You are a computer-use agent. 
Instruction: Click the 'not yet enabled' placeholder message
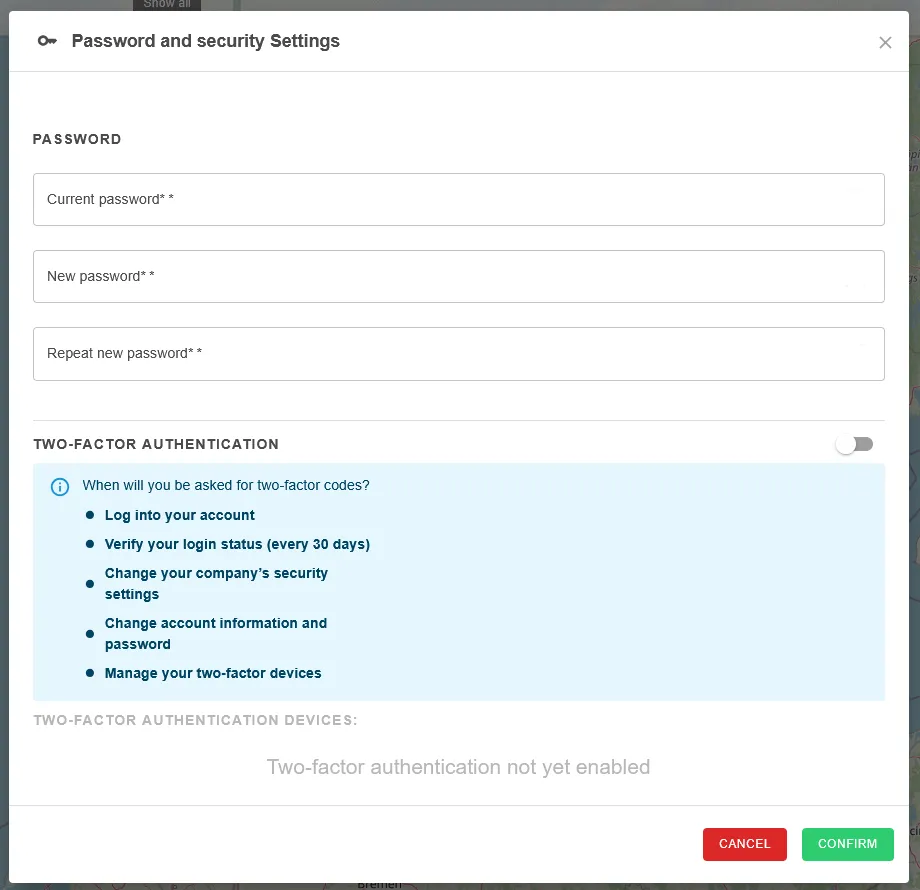point(458,767)
